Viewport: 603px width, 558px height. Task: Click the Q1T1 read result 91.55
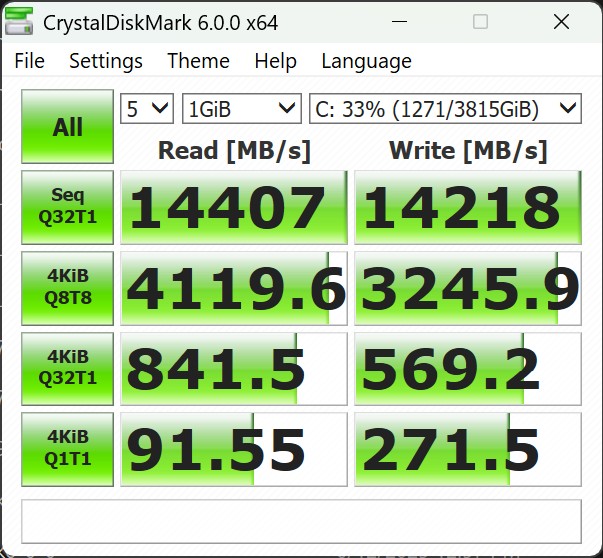[x=234, y=449]
